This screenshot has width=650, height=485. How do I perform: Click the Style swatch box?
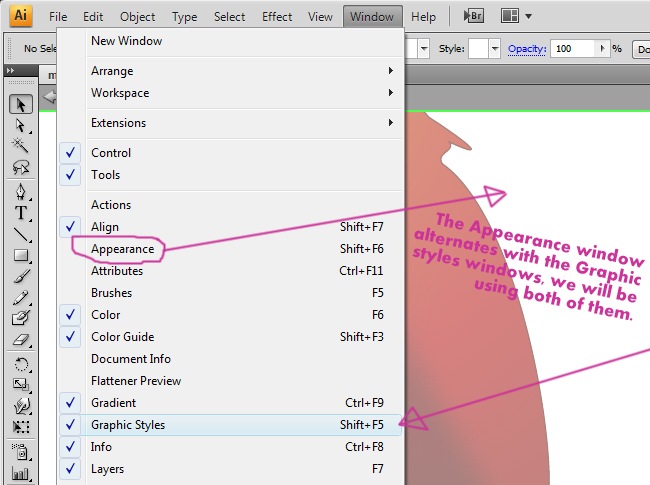[x=479, y=48]
